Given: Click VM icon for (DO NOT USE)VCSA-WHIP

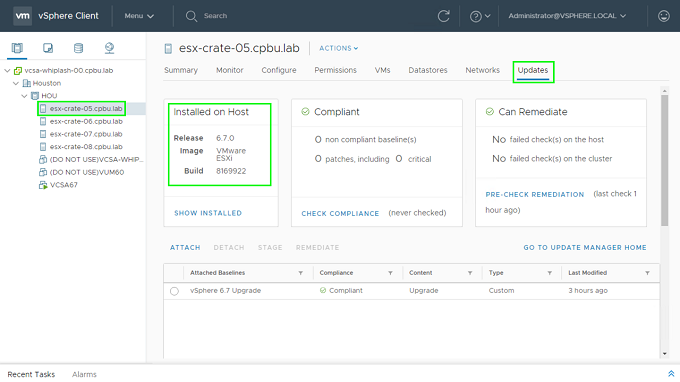Looking at the screenshot, I should pyautogui.click(x=43, y=160).
